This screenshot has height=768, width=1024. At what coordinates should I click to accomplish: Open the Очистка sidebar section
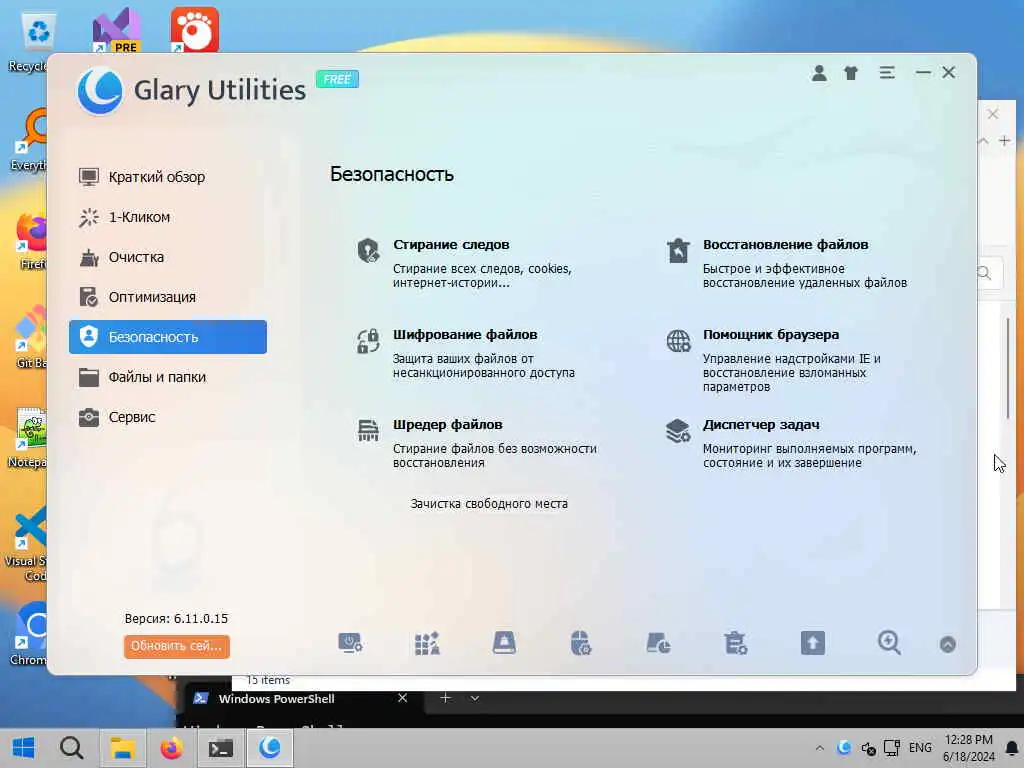tap(168, 257)
